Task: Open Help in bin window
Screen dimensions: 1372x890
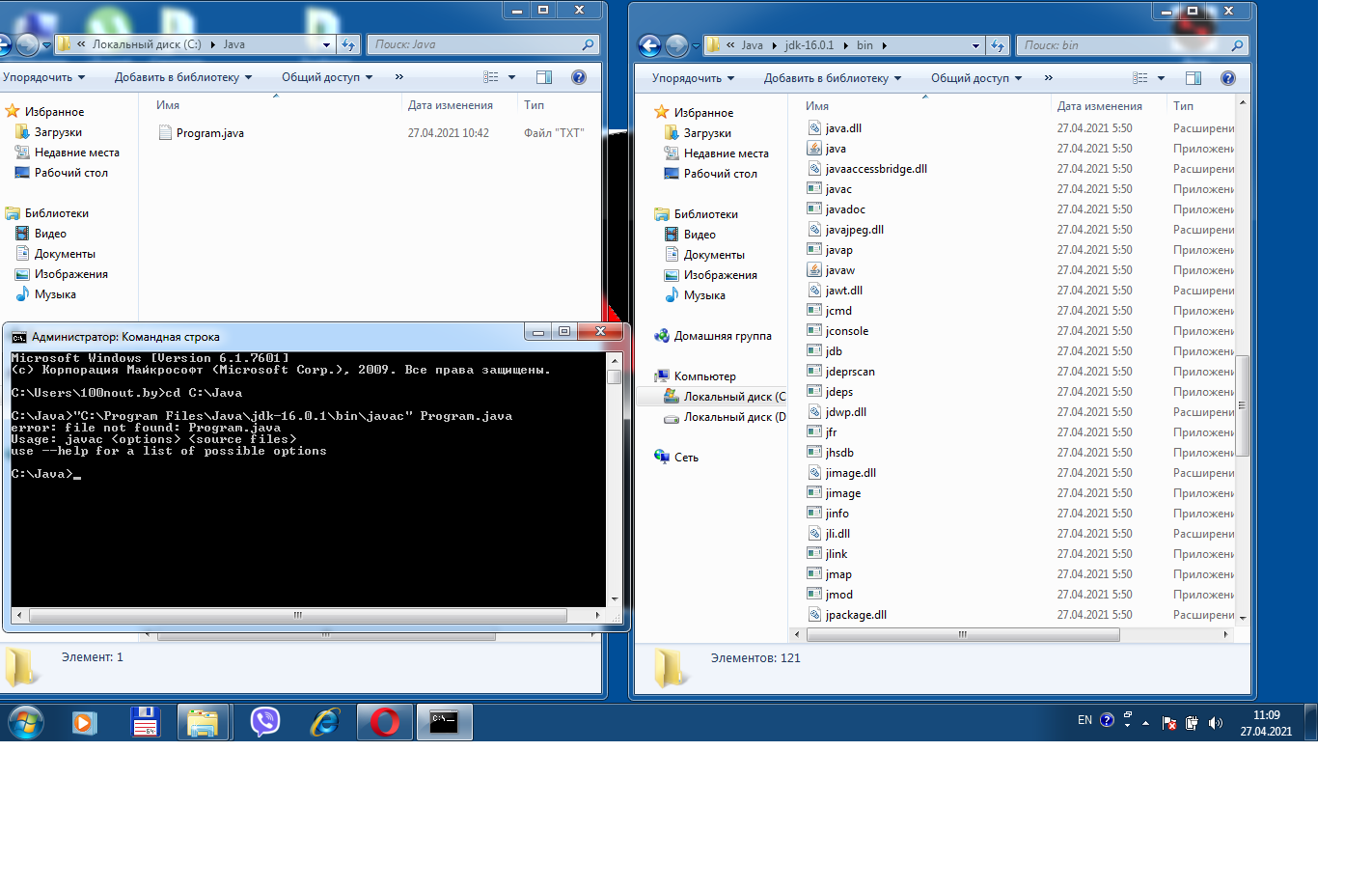Action: click(1228, 78)
